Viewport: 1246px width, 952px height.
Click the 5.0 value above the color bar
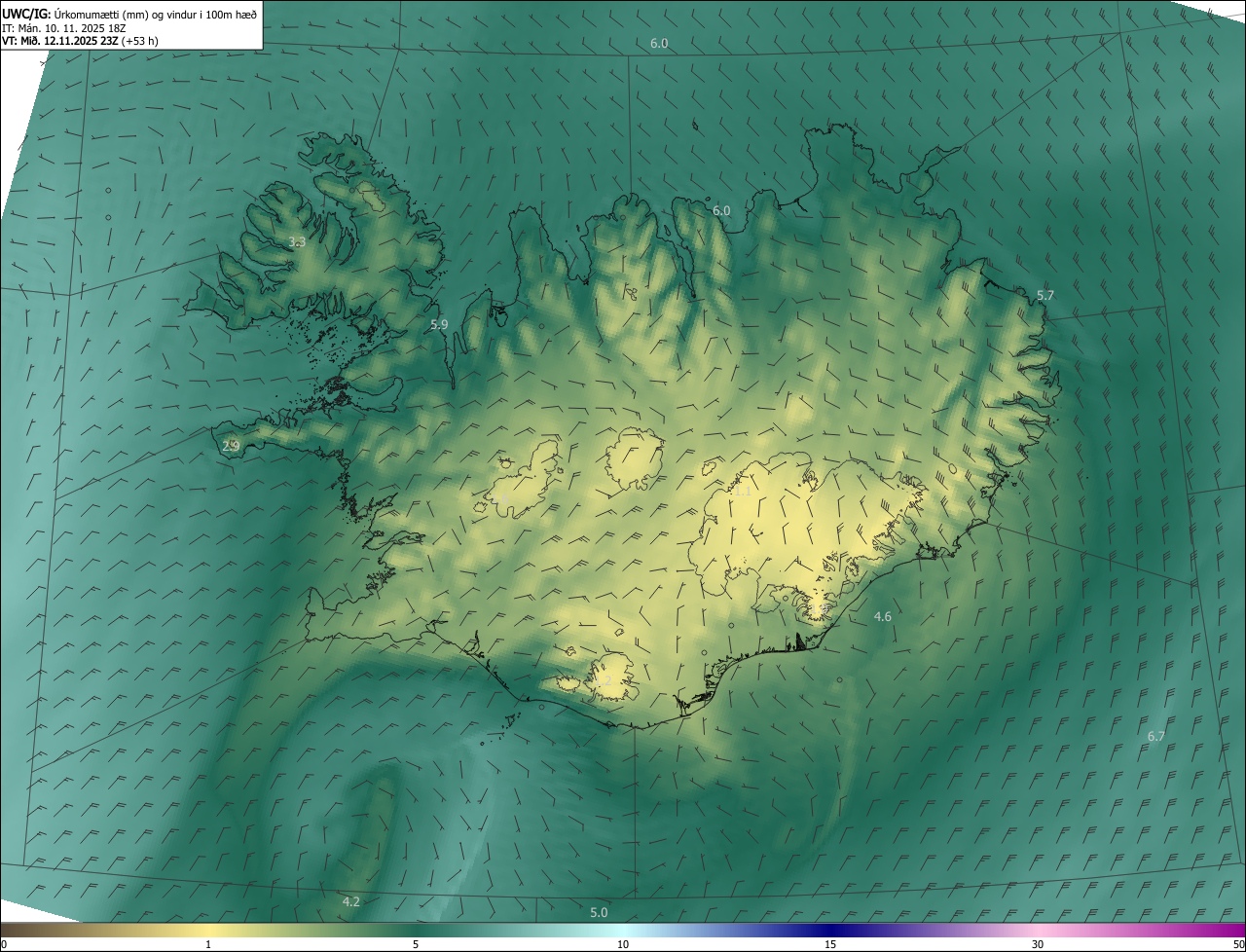599,912
